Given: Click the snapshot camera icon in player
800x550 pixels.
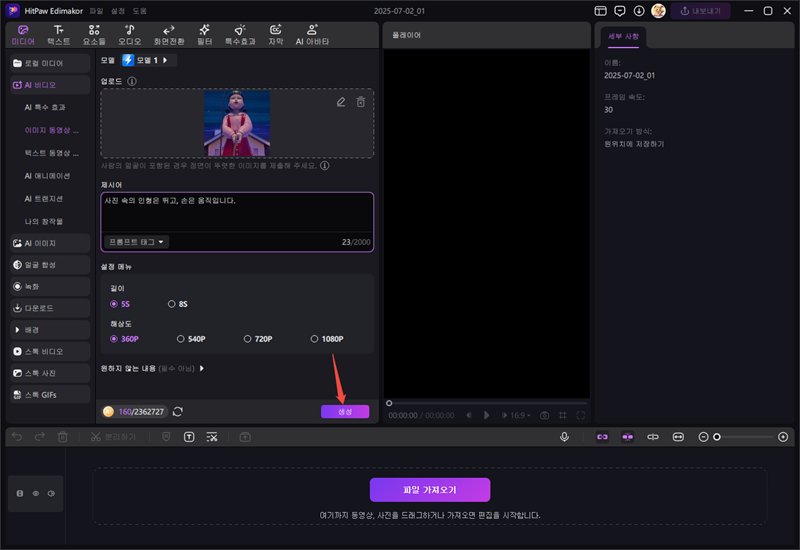Looking at the screenshot, I should [x=544, y=415].
